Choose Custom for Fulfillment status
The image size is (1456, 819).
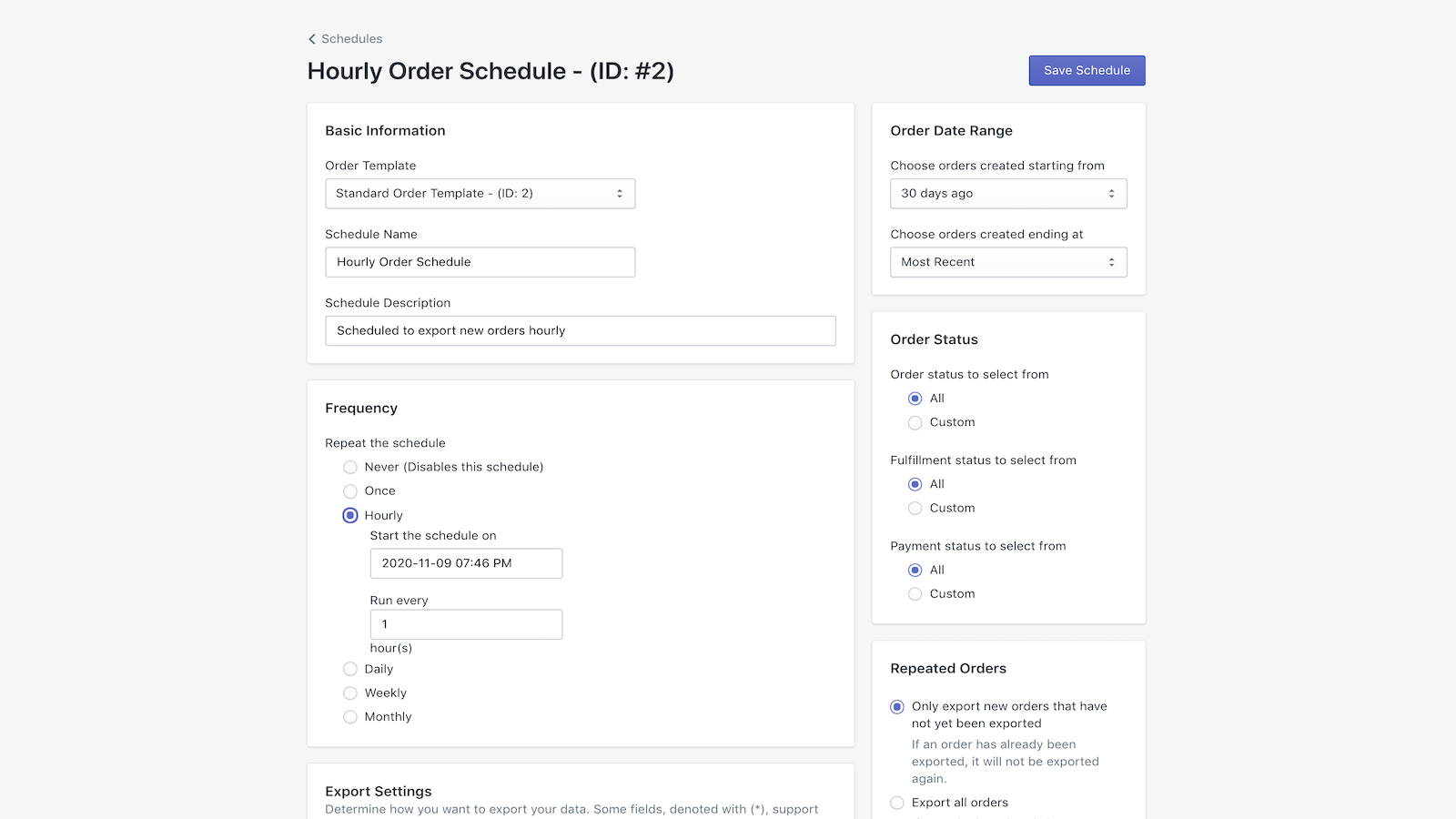tap(915, 509)
